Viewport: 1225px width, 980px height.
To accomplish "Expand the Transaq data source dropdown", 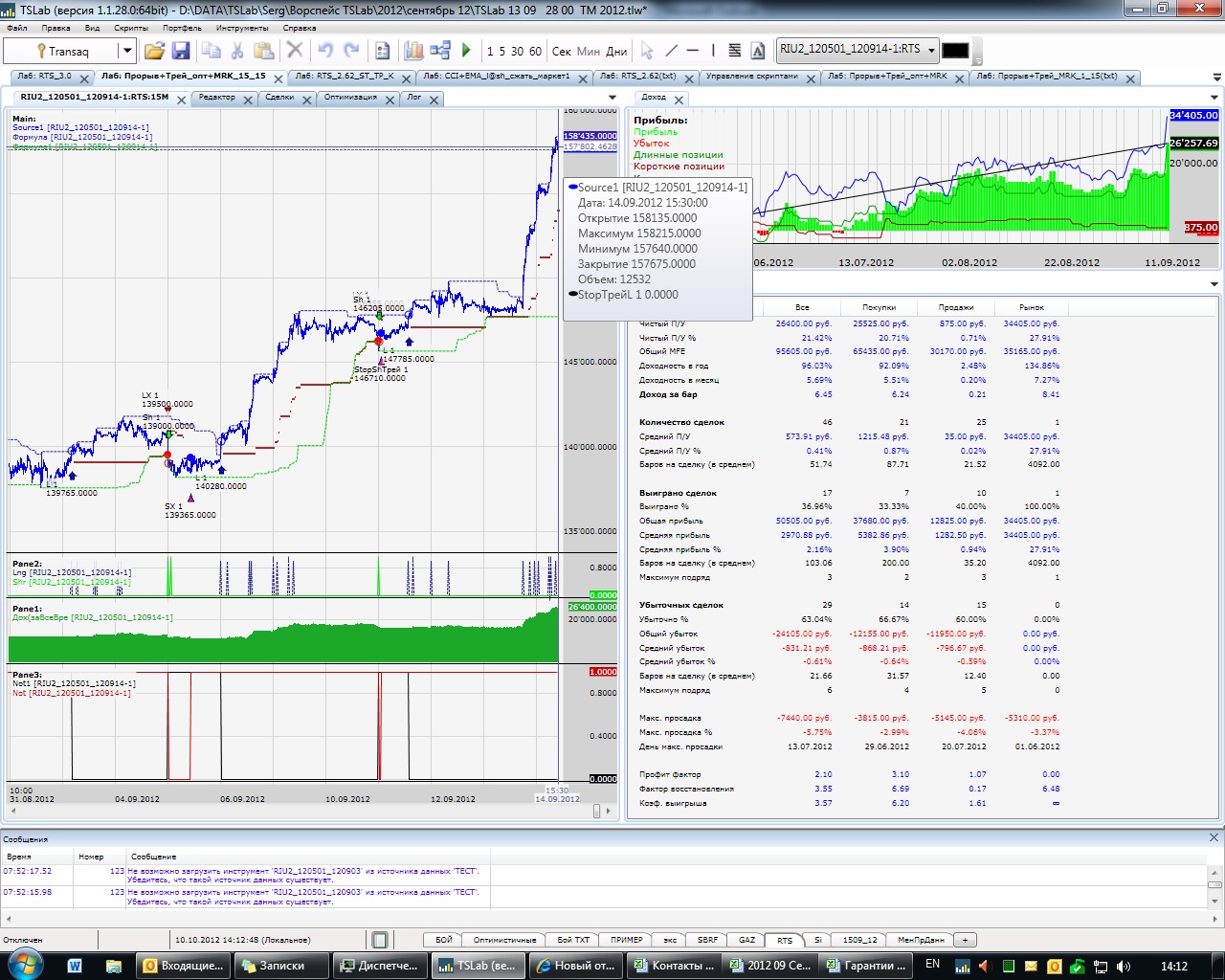I will tap(125, 52).
